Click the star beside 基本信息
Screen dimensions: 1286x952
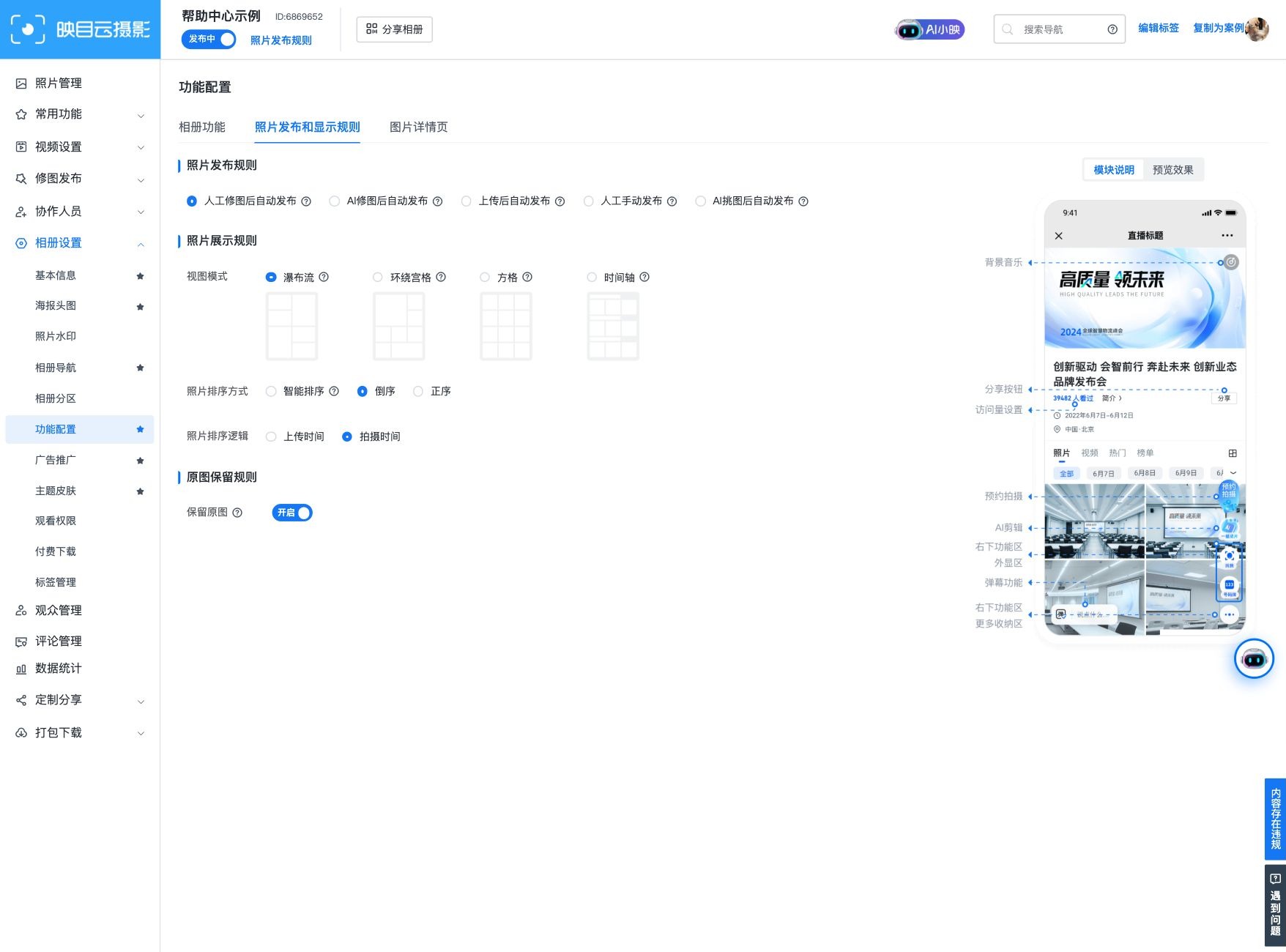(140, 276)
